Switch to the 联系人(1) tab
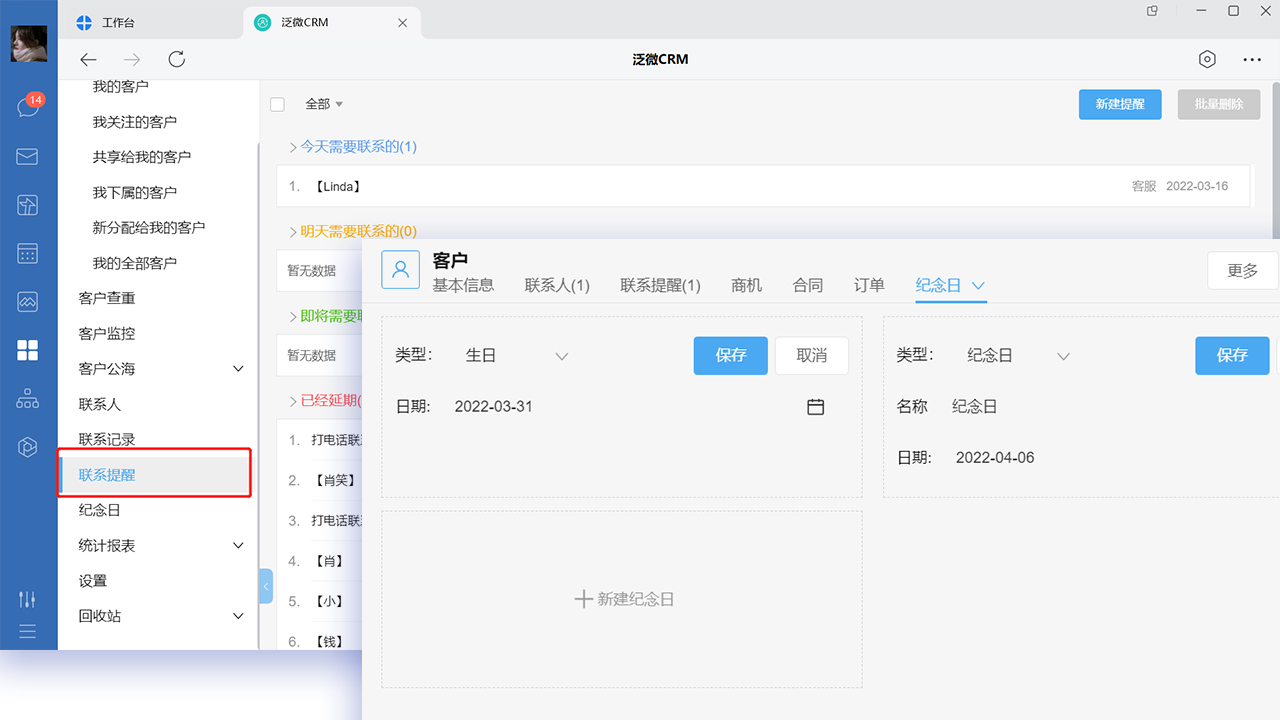This screenshot has height=720, width=1280. [x=557, y=285]
